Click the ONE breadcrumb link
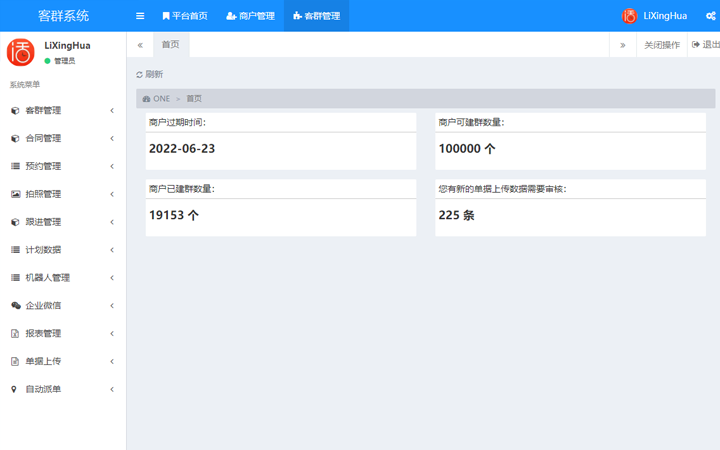Screen dimensions: 720x450 [x=160, y=99]
